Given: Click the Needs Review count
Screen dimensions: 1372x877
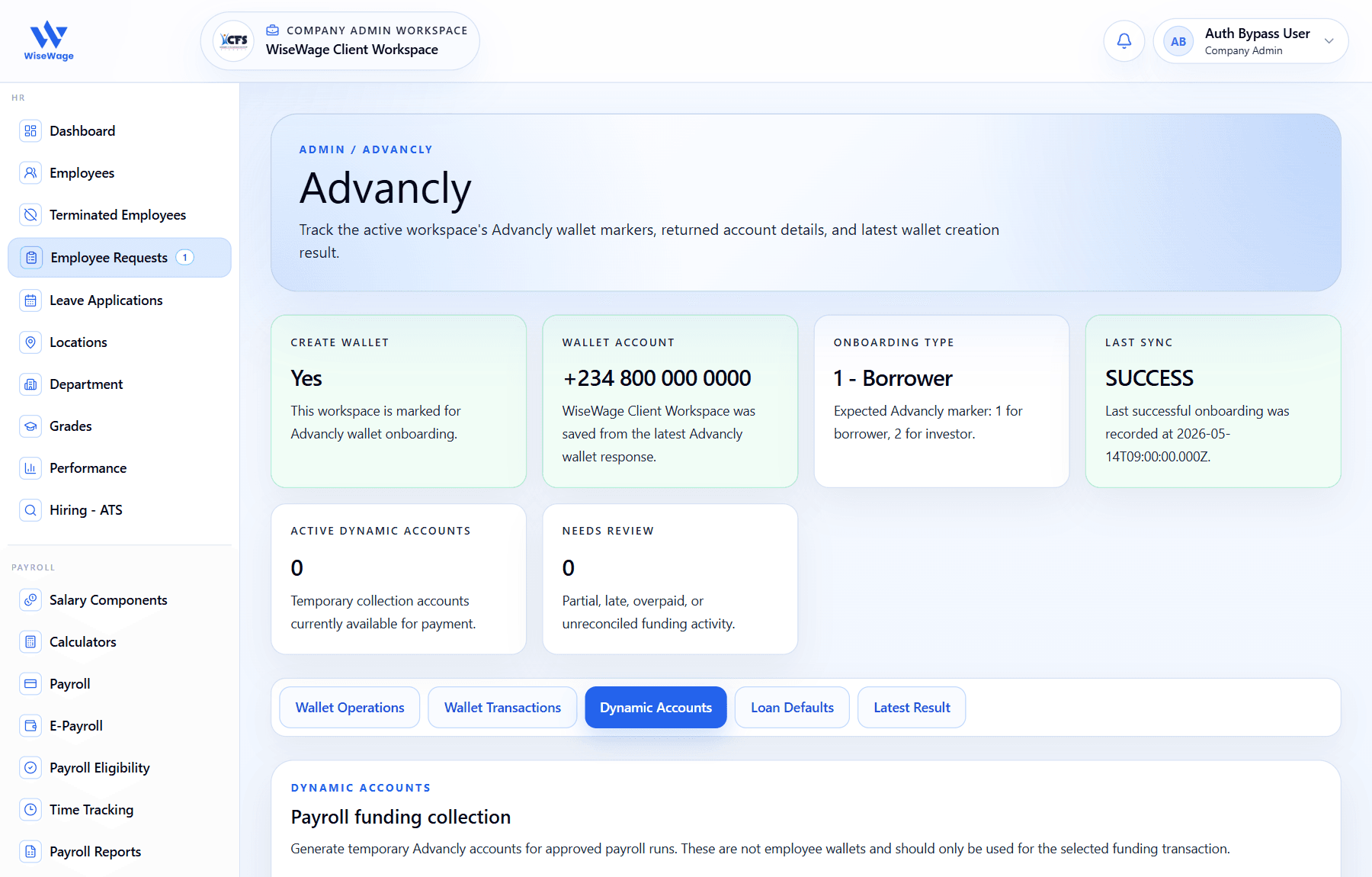Looking at the screenshot, I should click(x=569, y=568).
